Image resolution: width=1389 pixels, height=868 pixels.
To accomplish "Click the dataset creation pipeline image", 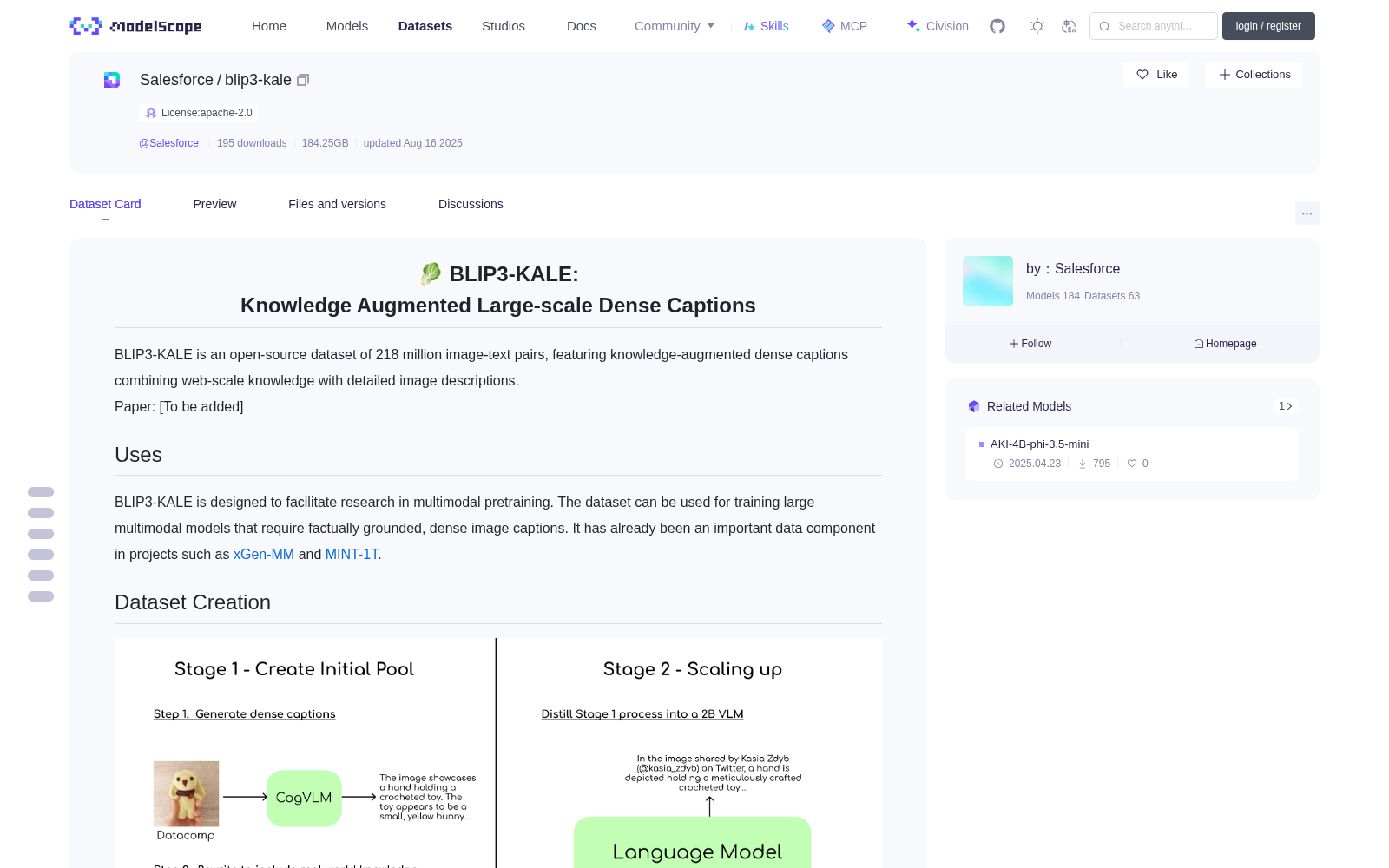I will 498,753.
